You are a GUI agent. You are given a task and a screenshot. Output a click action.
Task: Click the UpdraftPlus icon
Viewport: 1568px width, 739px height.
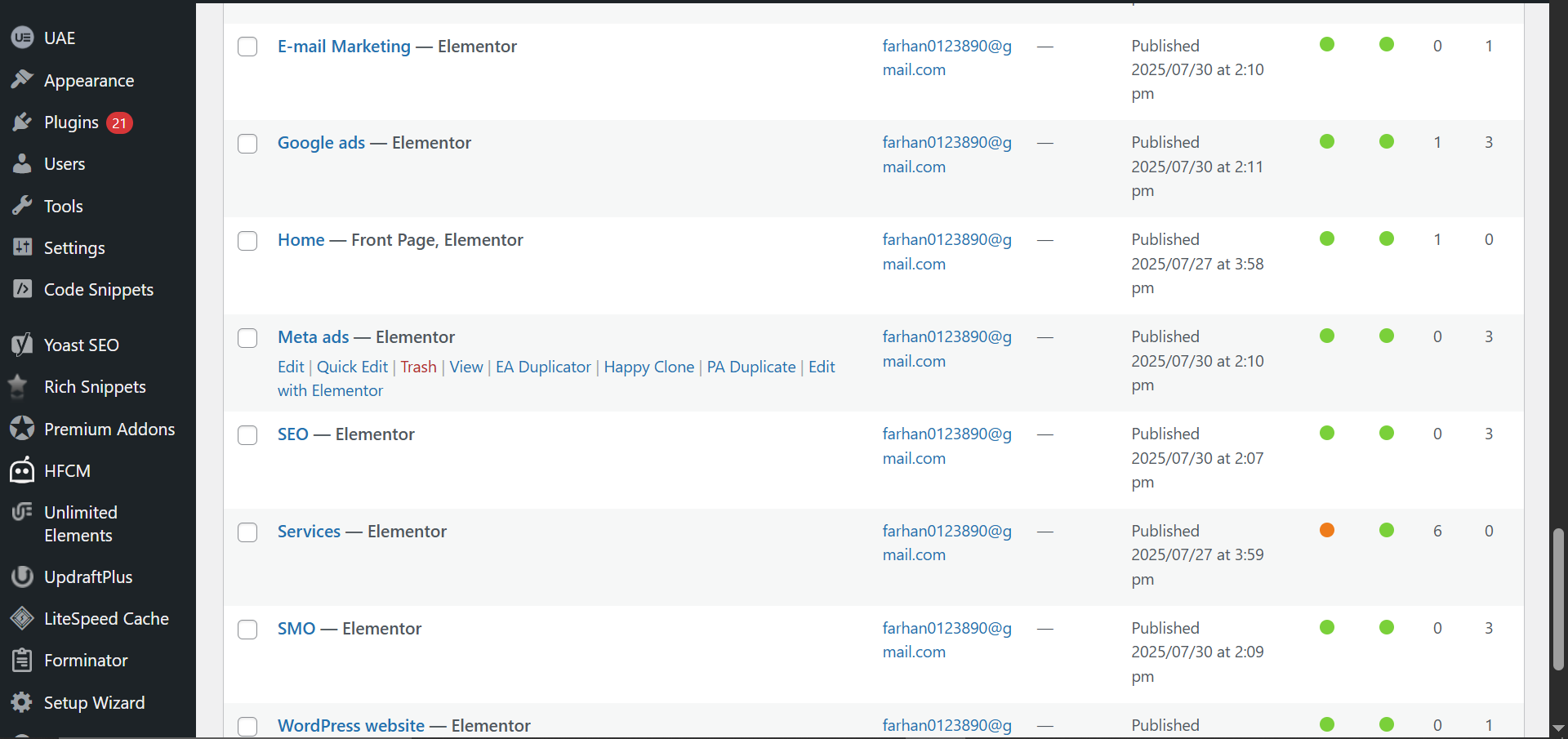point(22,577)
